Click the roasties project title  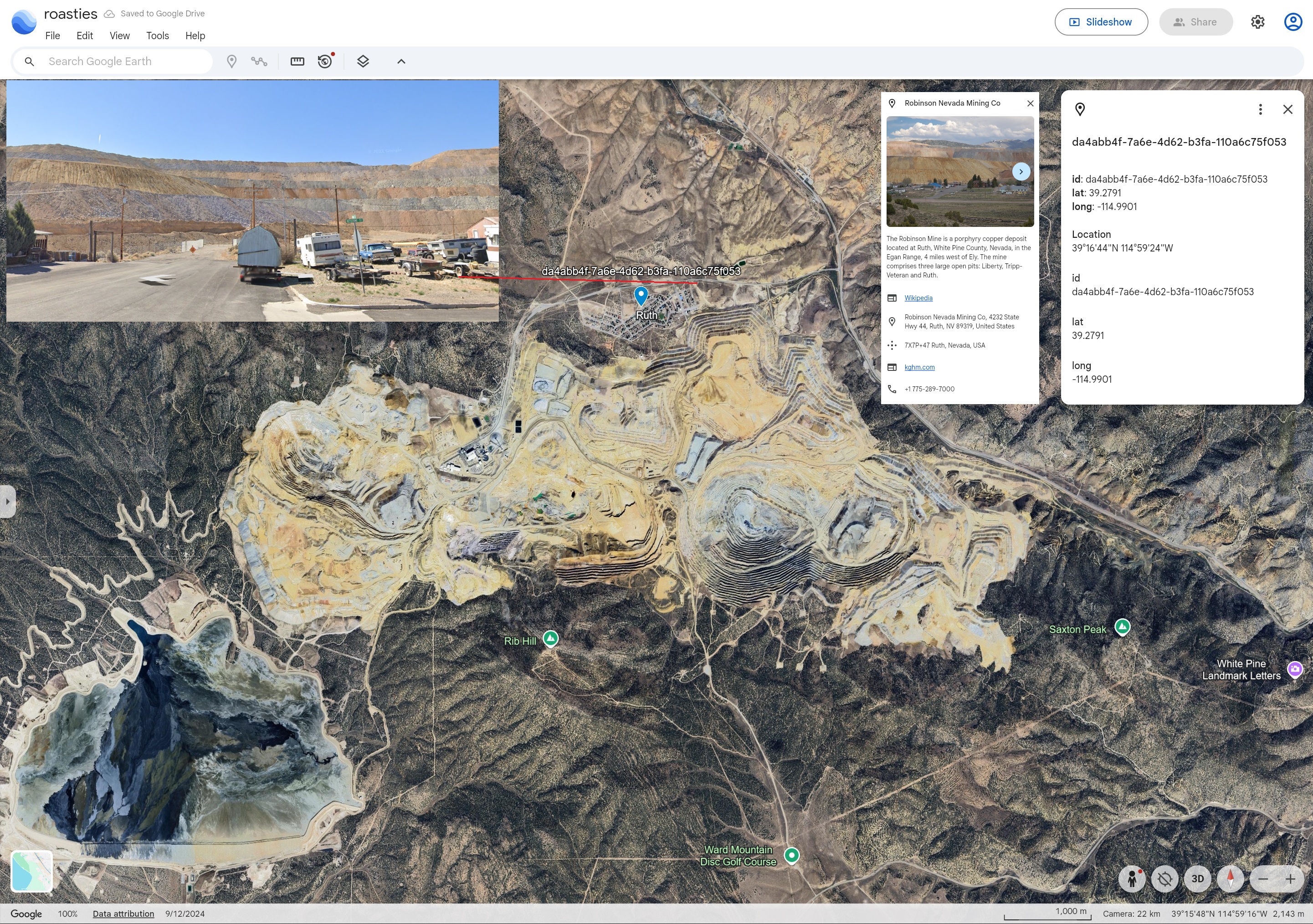tap(70, 14)
